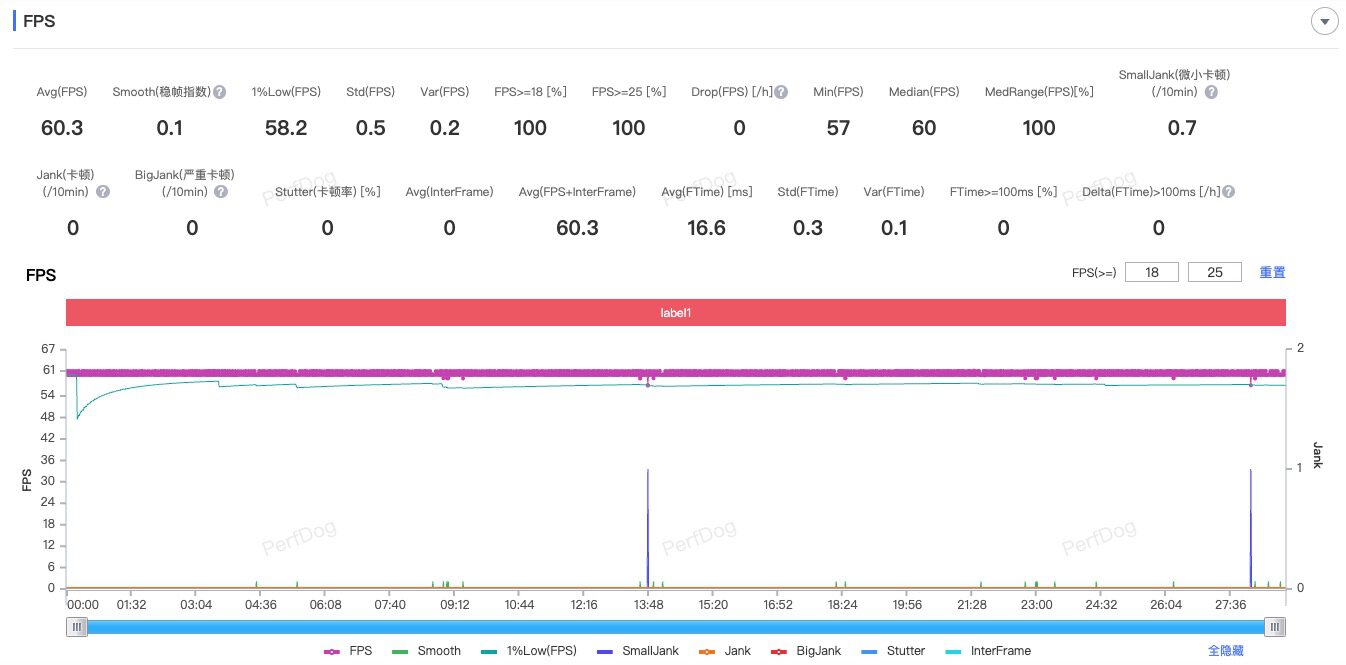The height and width of the screenshot is (665, 1346).
Task: Click the Std(FPS) value 0.5
Action: 371,128
